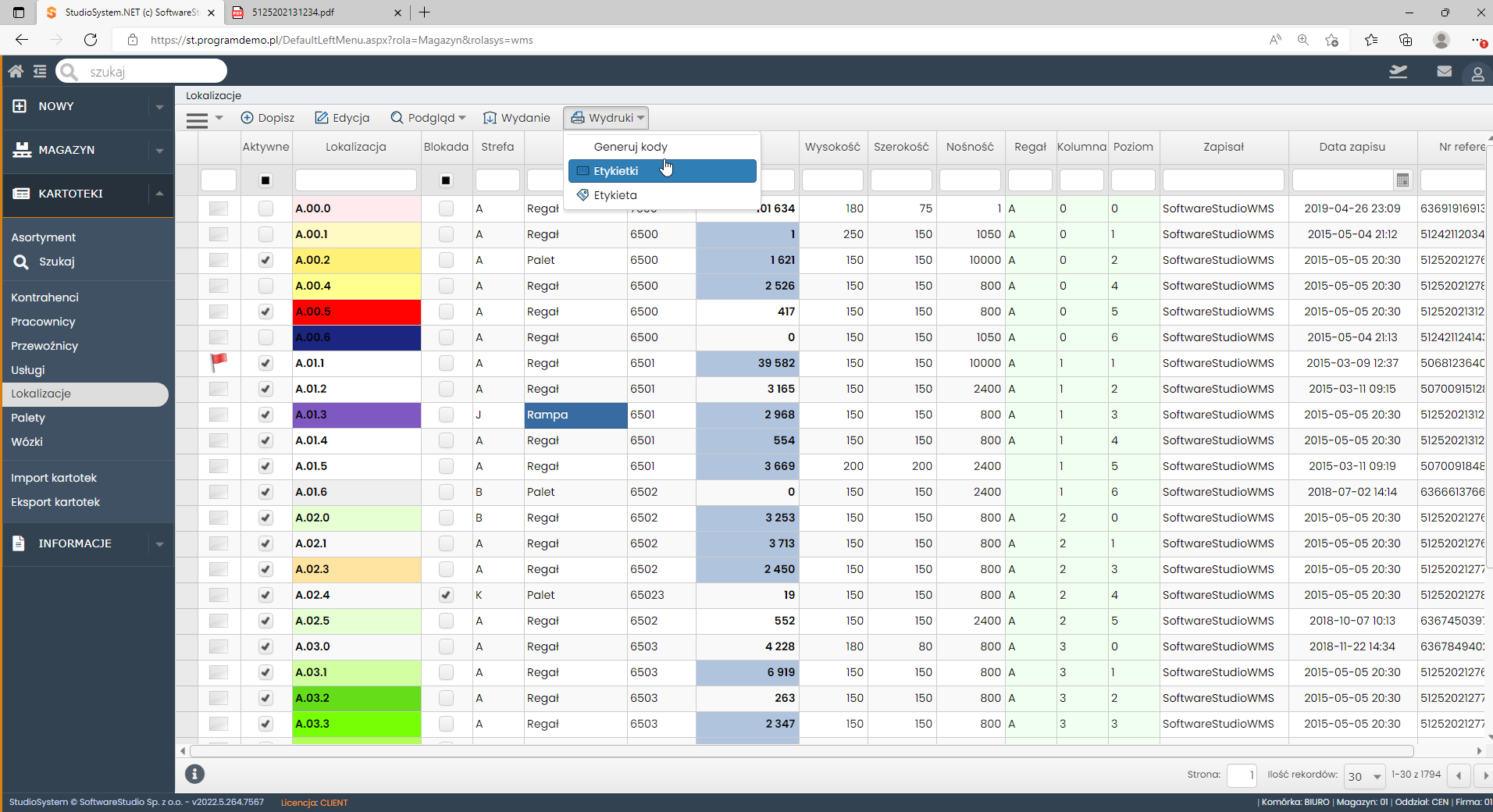Click the red flag icon in row A.01.1
The width and height of the screenshot is (1493, 812).
pyautogui.click(x=219, y=362)
